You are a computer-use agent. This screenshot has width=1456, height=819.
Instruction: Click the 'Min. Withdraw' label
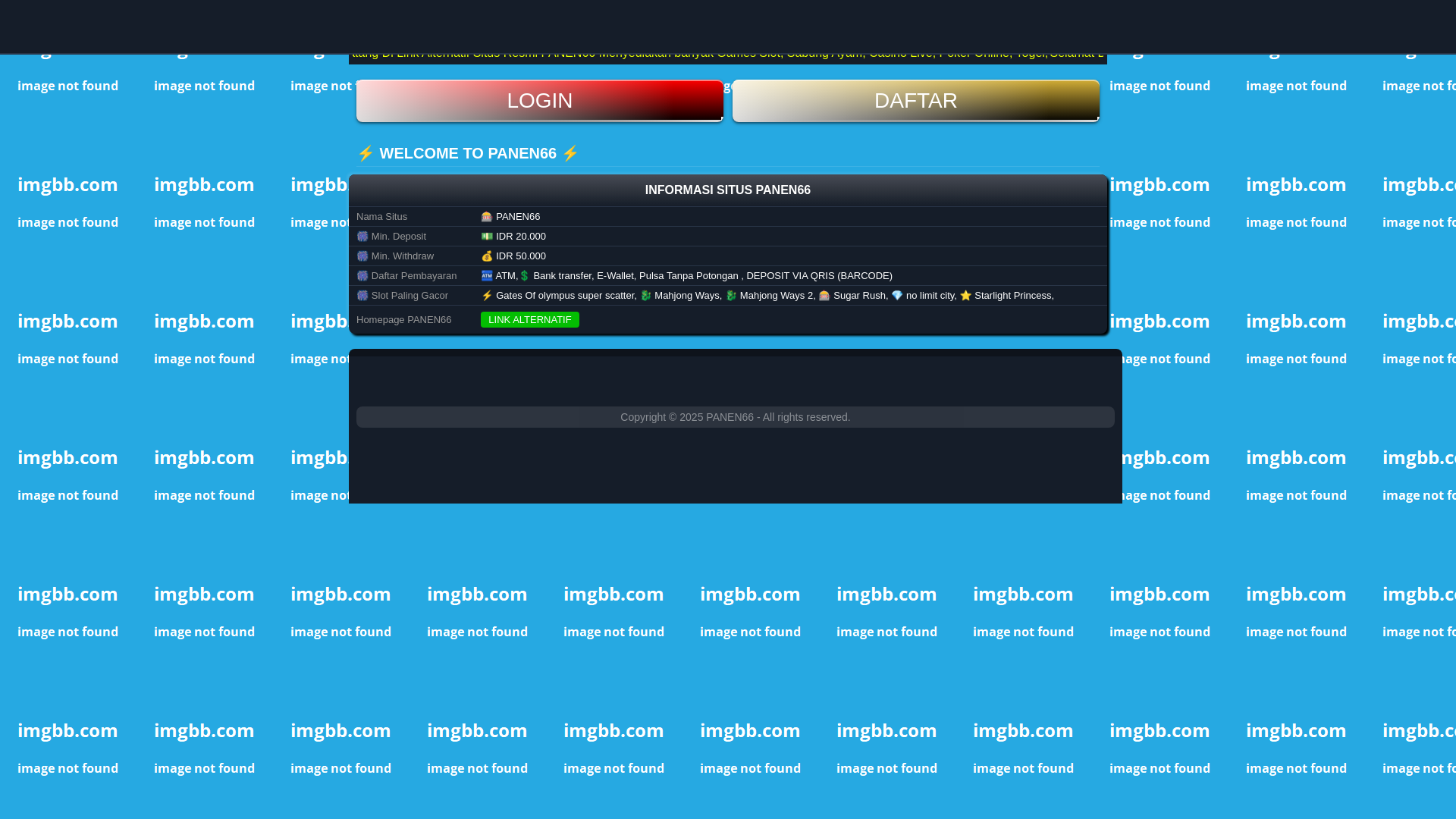pyautogui.click(x=403, y=256)
